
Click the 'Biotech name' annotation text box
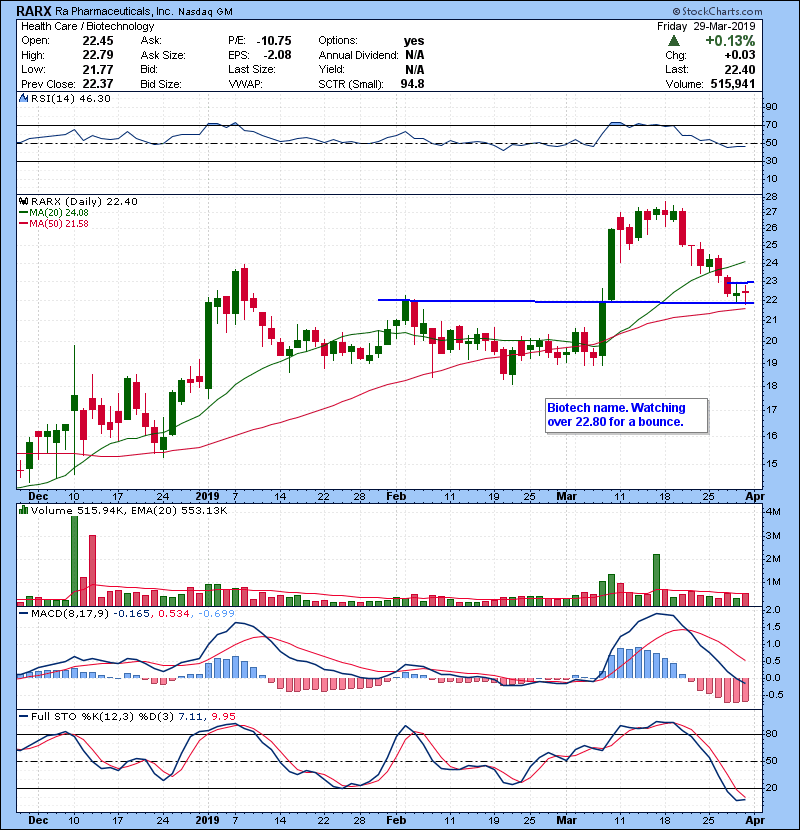tap(626, 415)
